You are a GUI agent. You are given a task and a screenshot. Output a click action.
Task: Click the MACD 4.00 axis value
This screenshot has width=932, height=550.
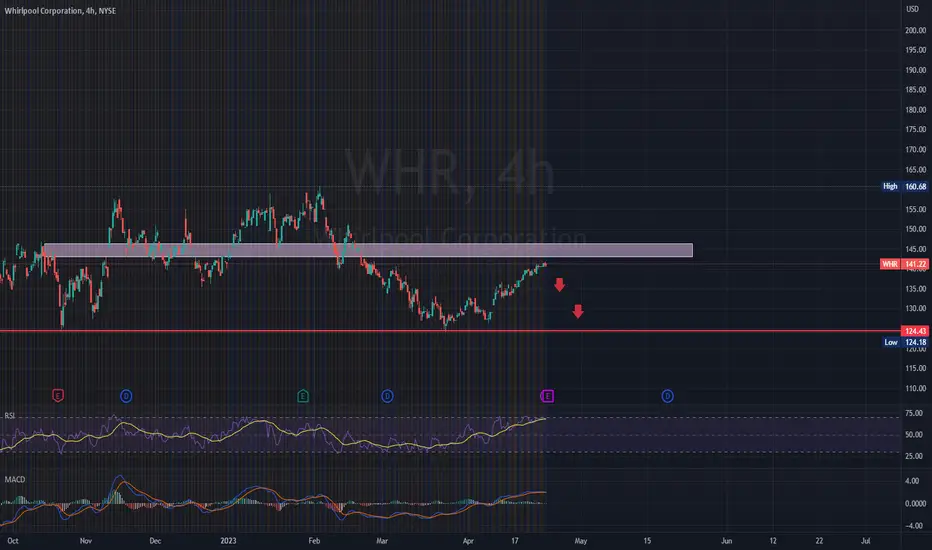[x=912, y=481]
